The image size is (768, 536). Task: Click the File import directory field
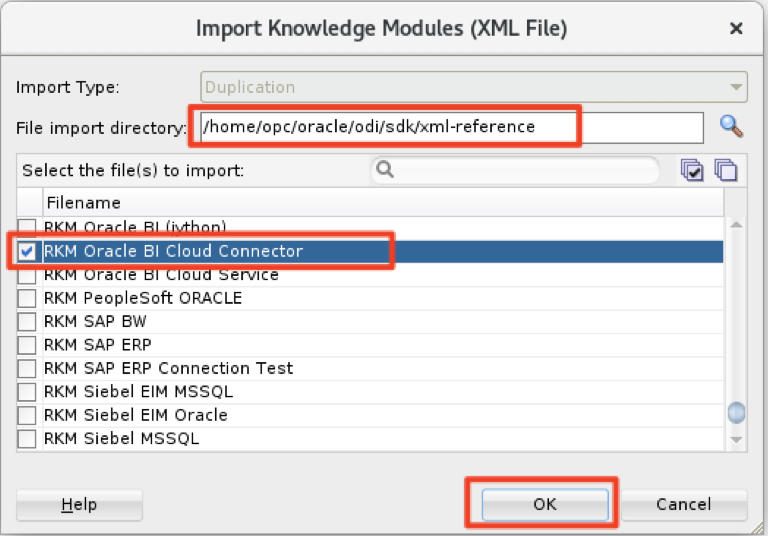(450, 127)
